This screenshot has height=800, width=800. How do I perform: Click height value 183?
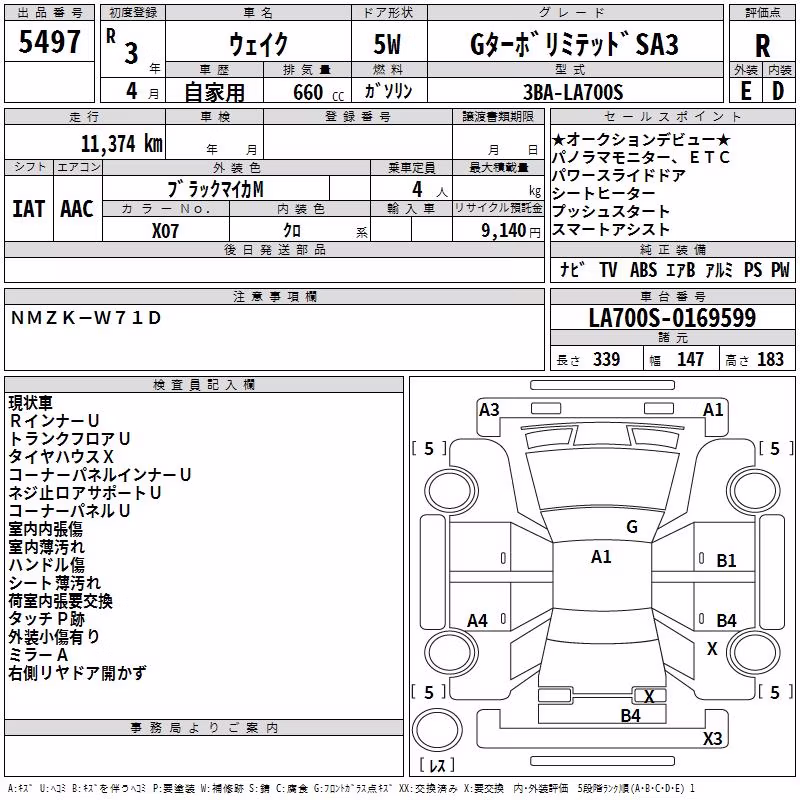pos(770,359)
